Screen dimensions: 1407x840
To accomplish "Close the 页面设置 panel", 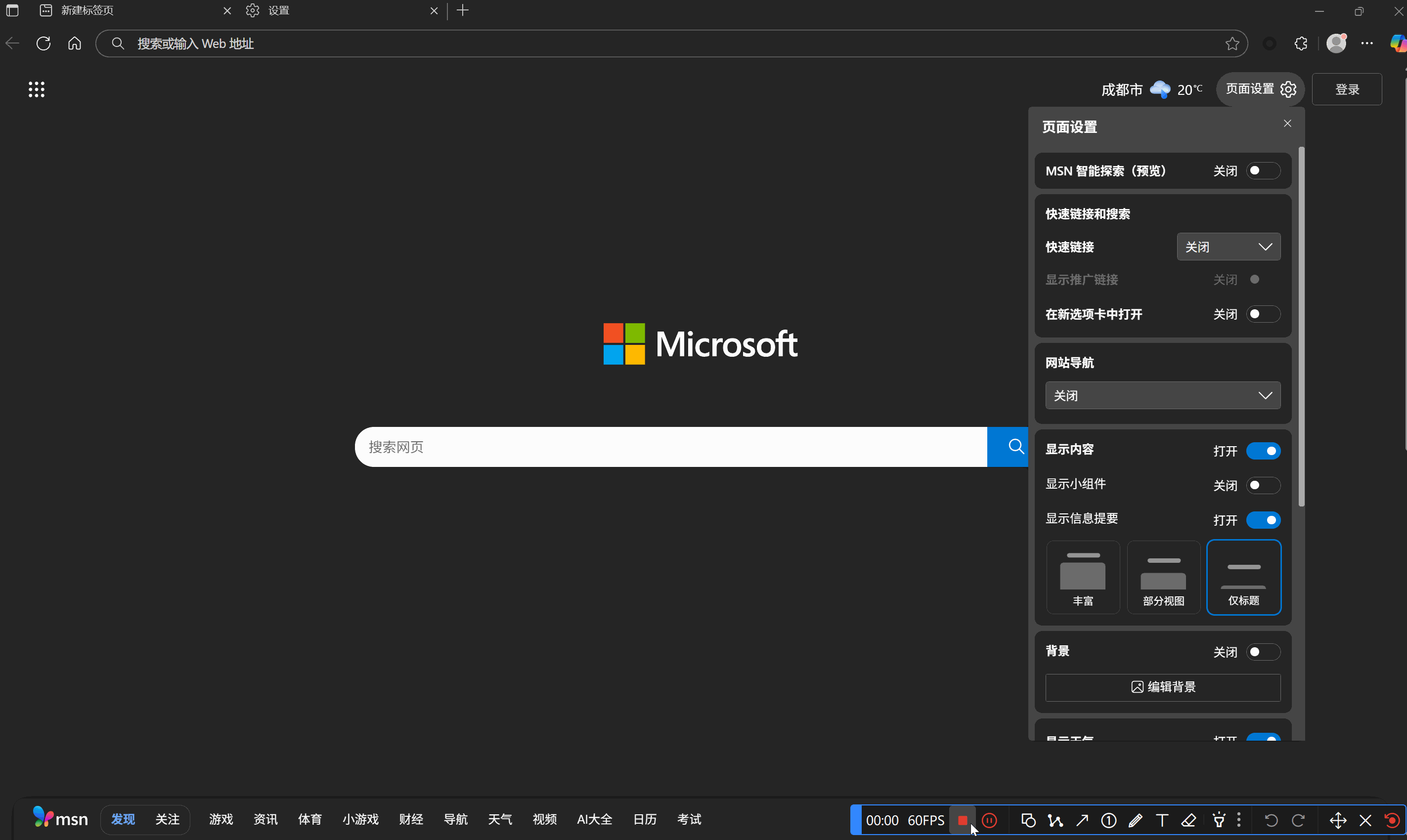I will tap(1287, 124).
